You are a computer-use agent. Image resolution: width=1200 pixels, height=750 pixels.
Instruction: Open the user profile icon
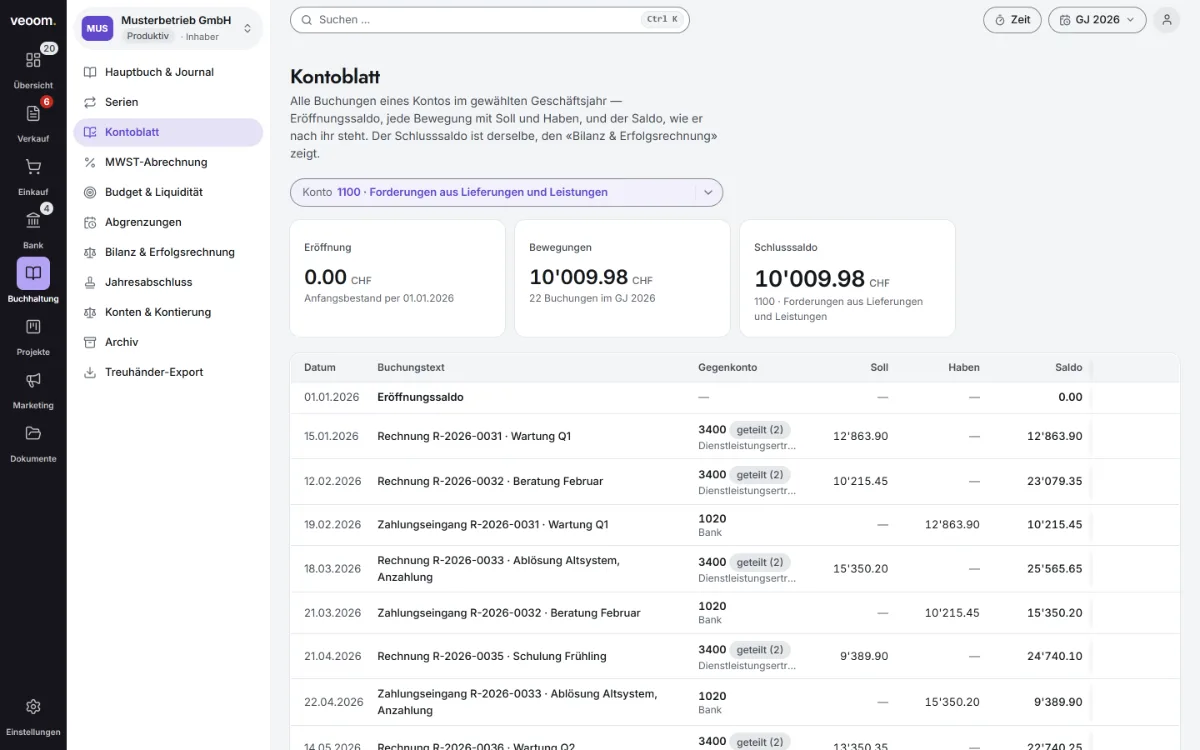pos(1166,20)
